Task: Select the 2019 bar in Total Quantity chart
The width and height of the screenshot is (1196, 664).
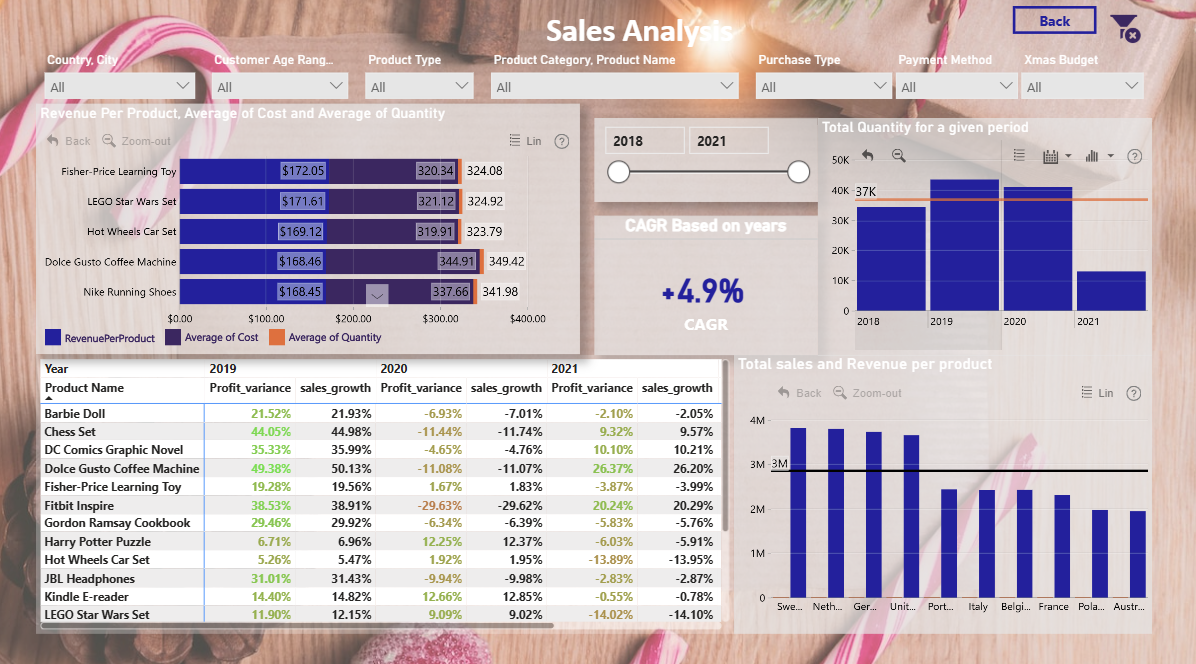Action: click(x=964, y=245)
